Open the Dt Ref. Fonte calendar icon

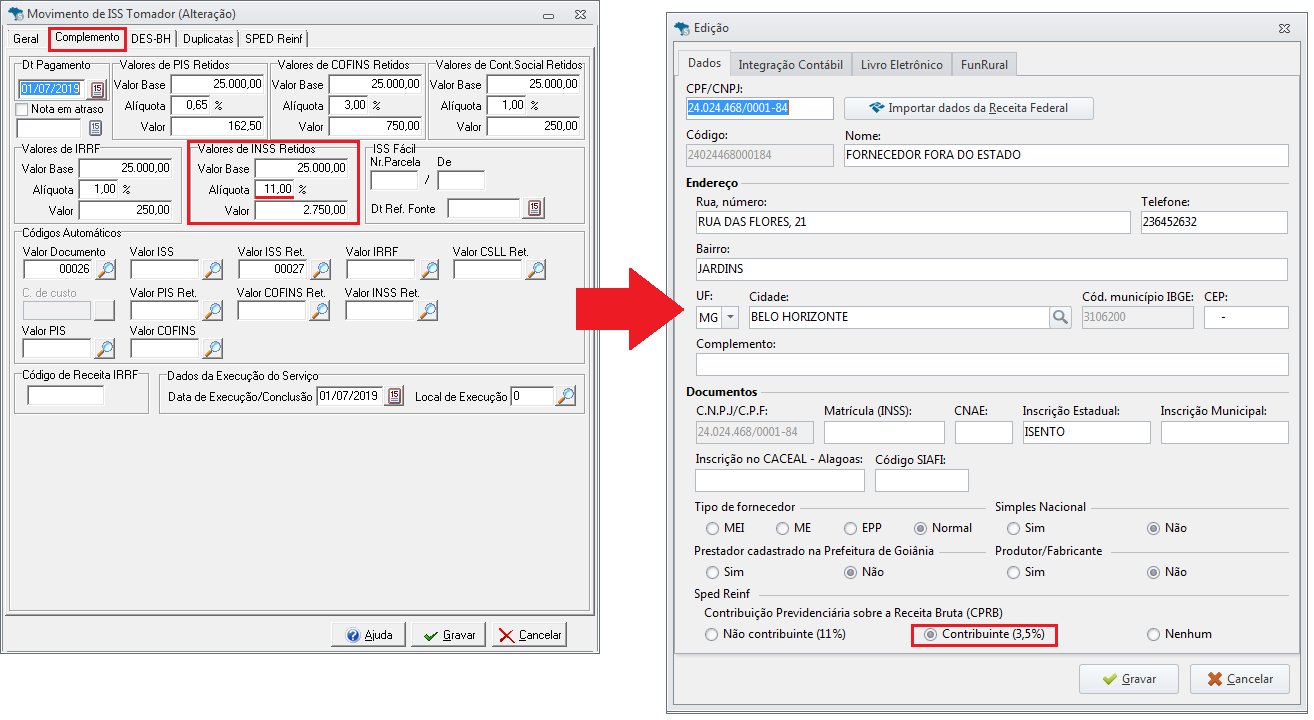534,208
